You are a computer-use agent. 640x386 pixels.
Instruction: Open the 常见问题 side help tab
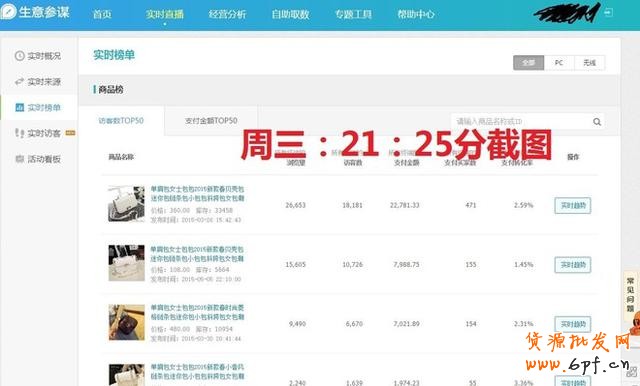631,295
